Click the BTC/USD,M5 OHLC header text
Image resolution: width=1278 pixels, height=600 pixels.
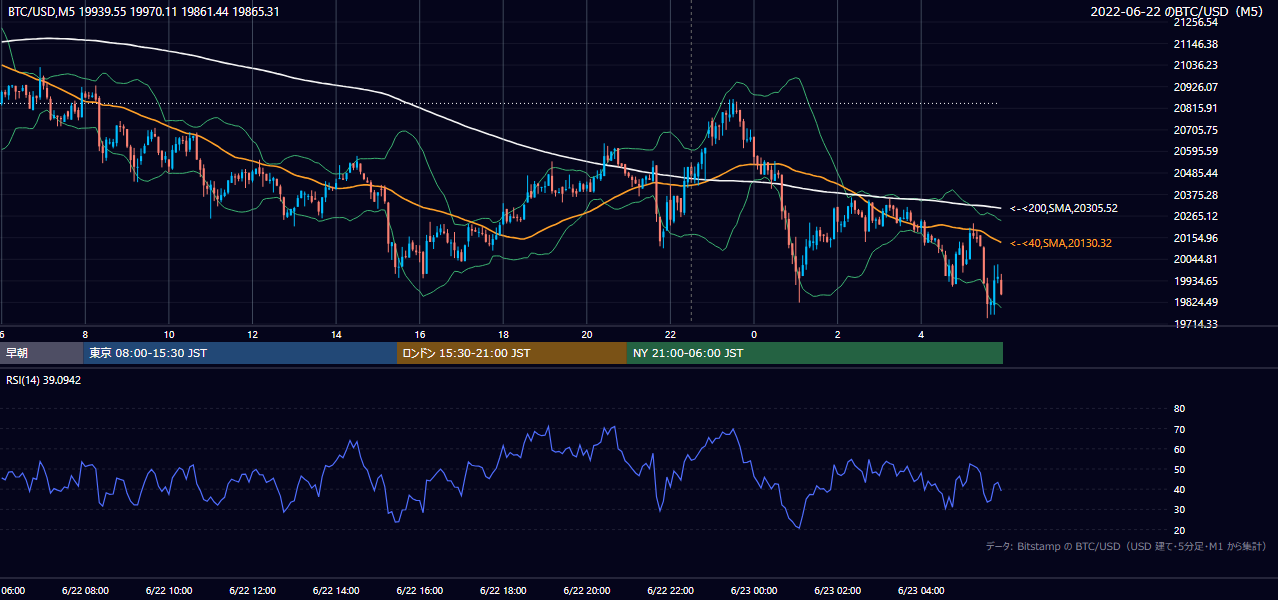tap(144, 11)
